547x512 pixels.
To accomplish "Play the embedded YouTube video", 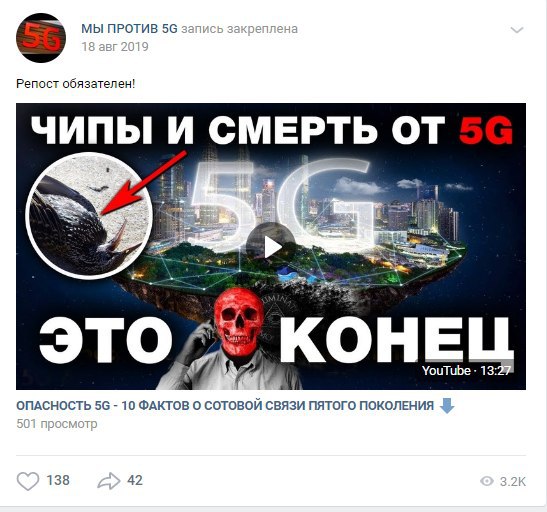I will tap(271, 247).
